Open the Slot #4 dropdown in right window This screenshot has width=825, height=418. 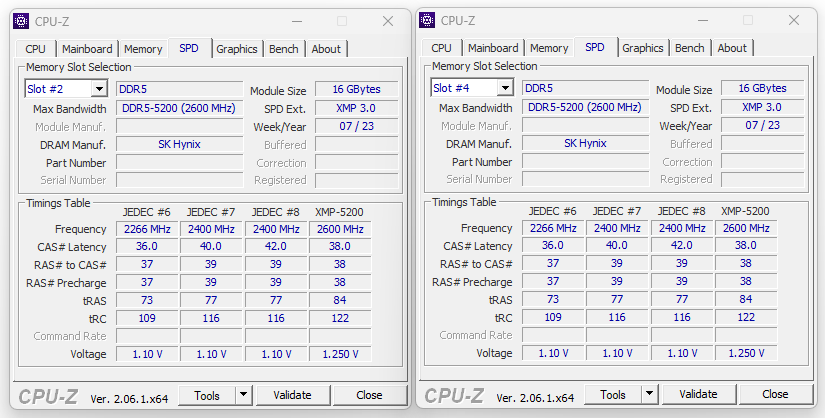point(505,88)
